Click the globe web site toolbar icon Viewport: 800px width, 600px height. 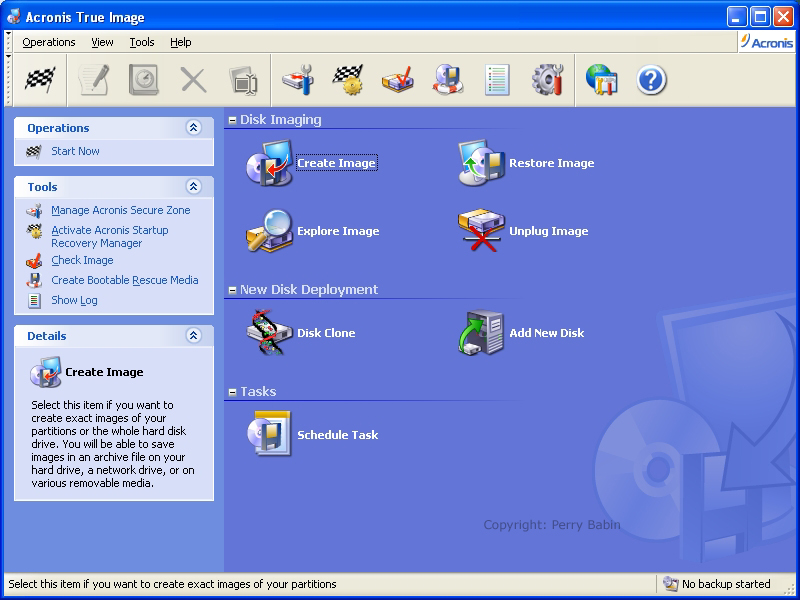point(602,80)
